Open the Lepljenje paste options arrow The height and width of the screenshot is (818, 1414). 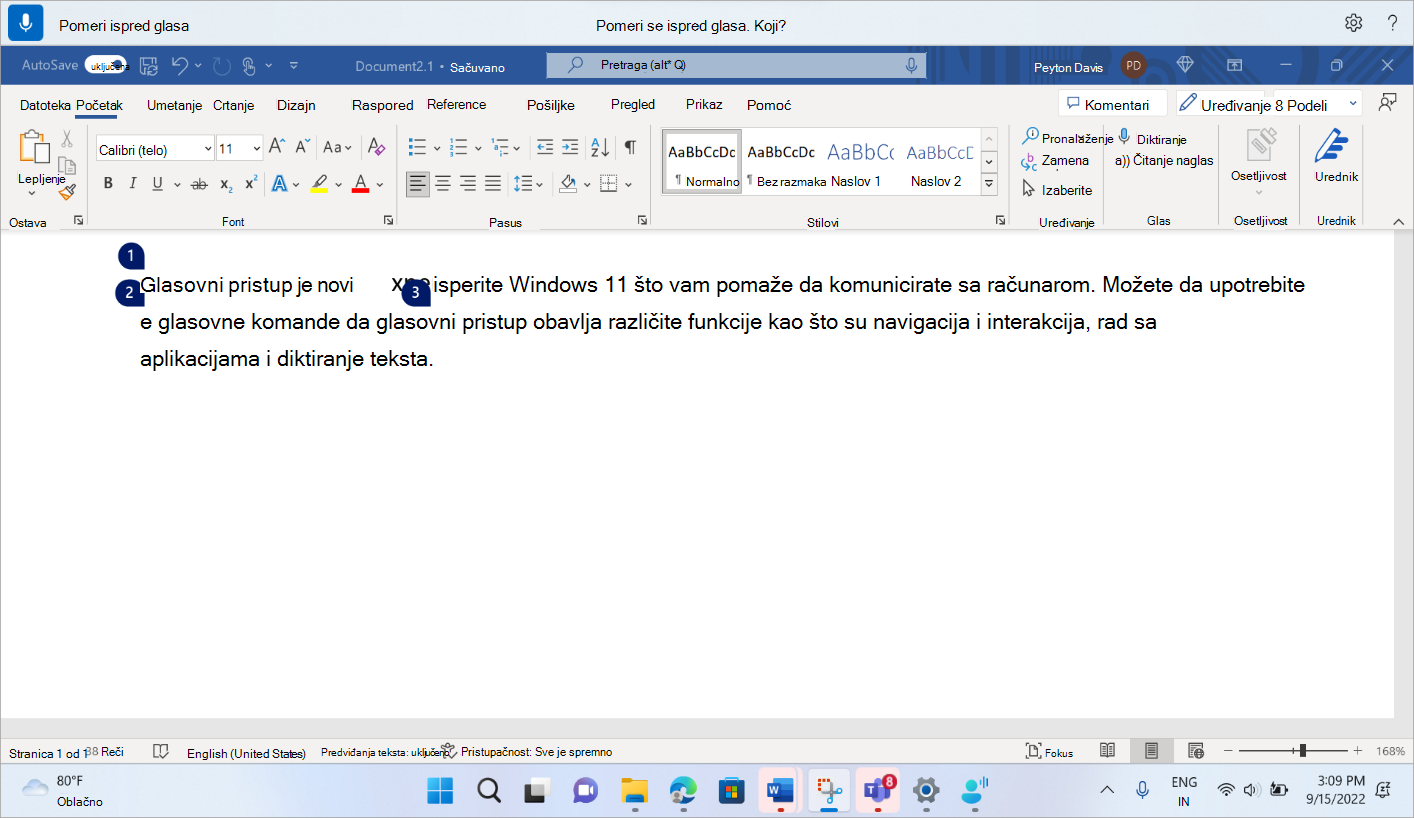(31, 193)
